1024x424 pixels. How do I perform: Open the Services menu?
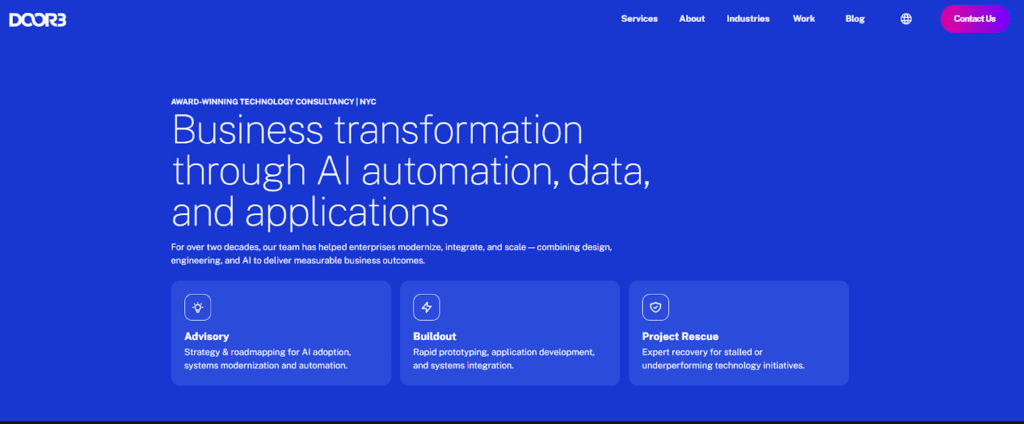[639, 19]
